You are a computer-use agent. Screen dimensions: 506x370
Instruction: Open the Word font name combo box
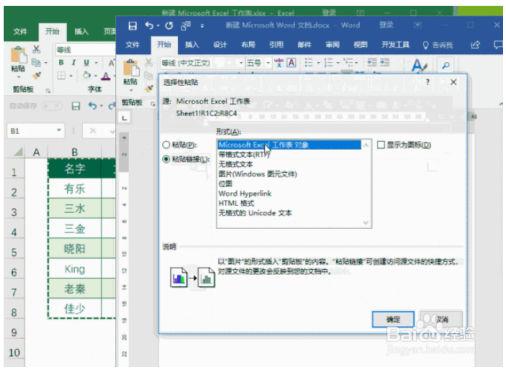(202, 63)
